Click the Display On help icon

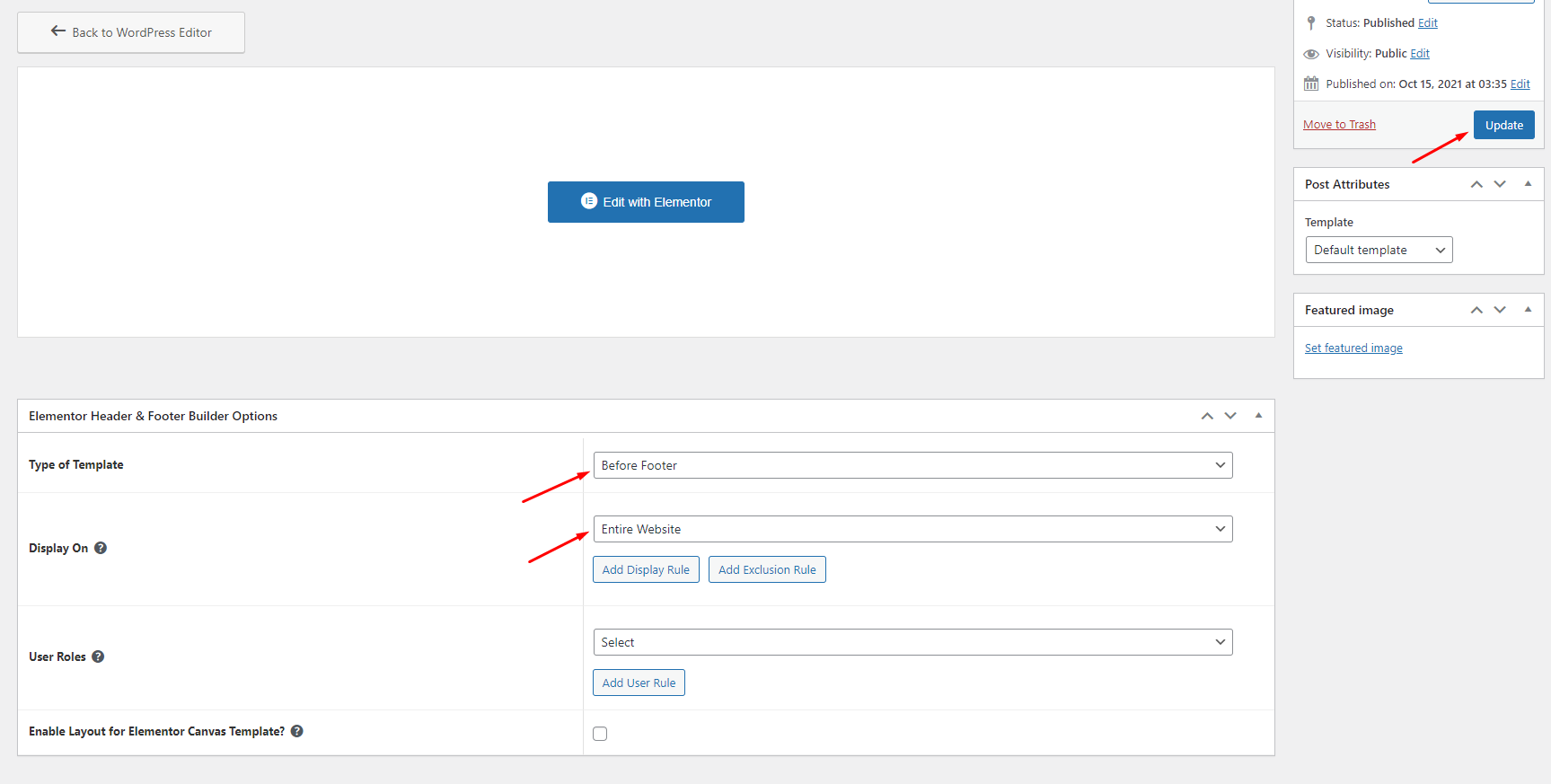click(x=101, y=548)
